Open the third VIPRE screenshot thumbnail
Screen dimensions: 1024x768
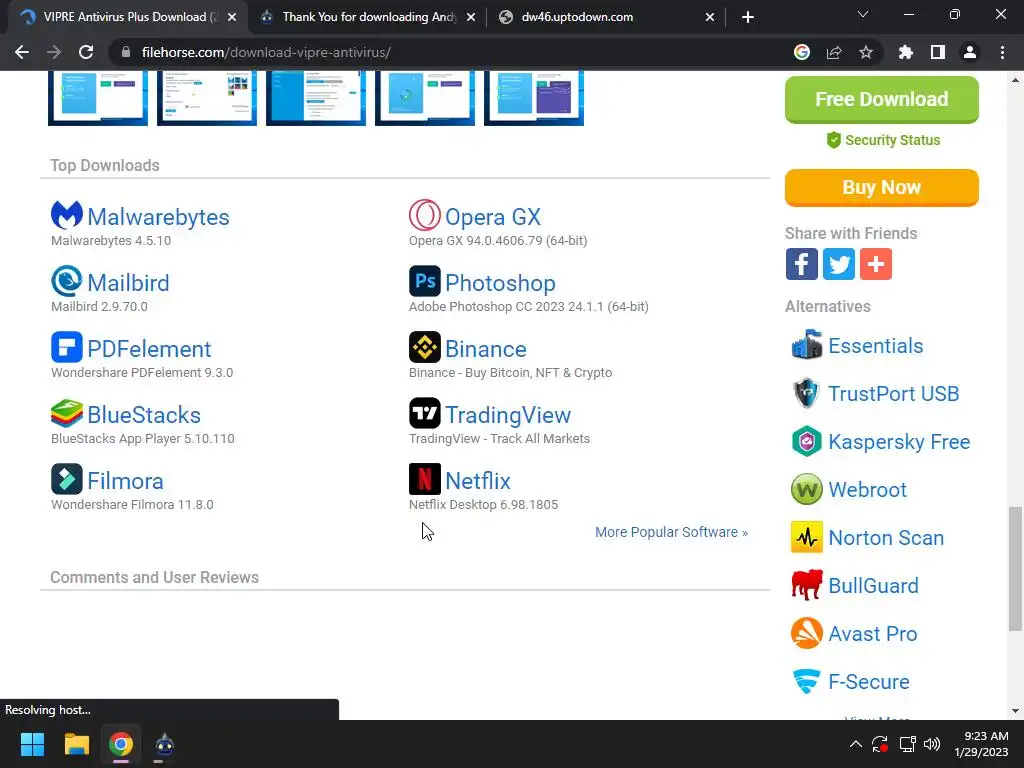click(x=316, y=98)
